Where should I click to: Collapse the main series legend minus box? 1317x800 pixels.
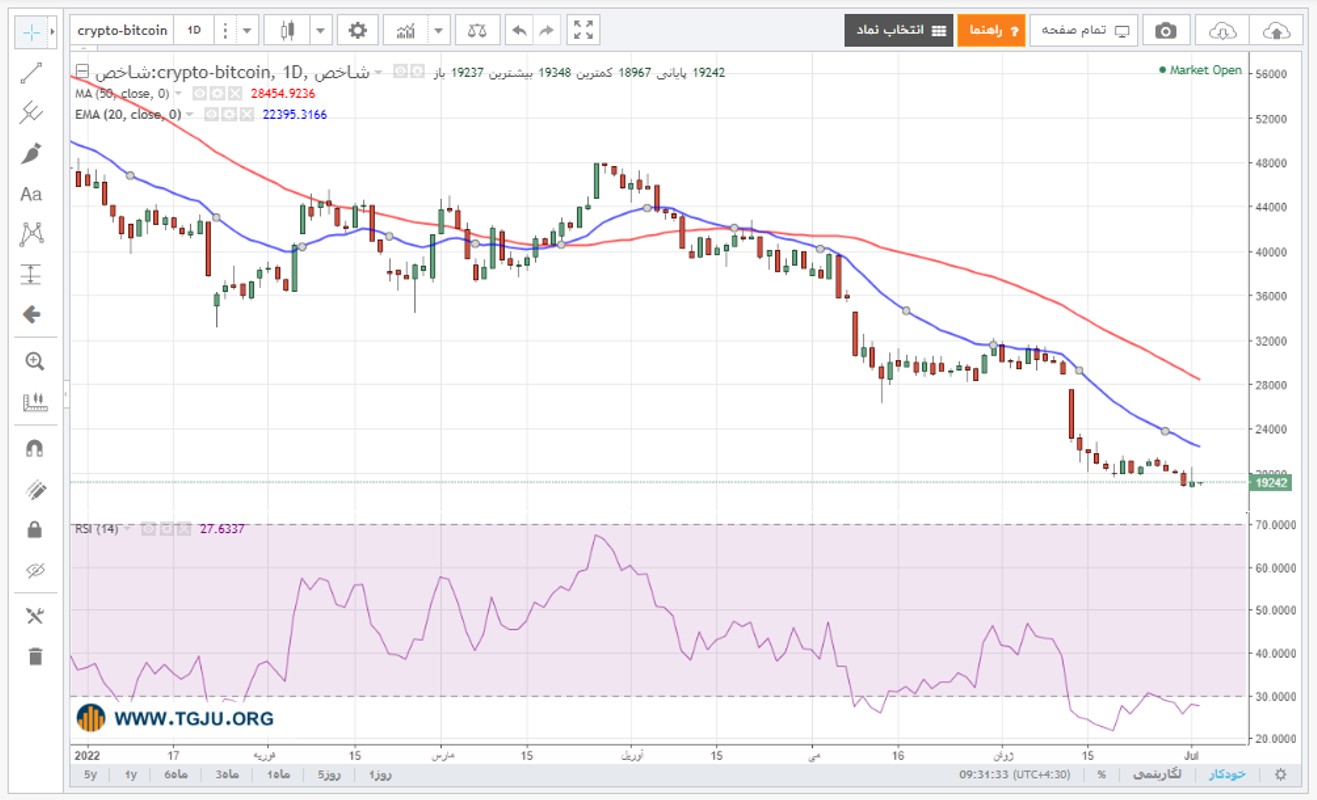click(x=81, y=72)
